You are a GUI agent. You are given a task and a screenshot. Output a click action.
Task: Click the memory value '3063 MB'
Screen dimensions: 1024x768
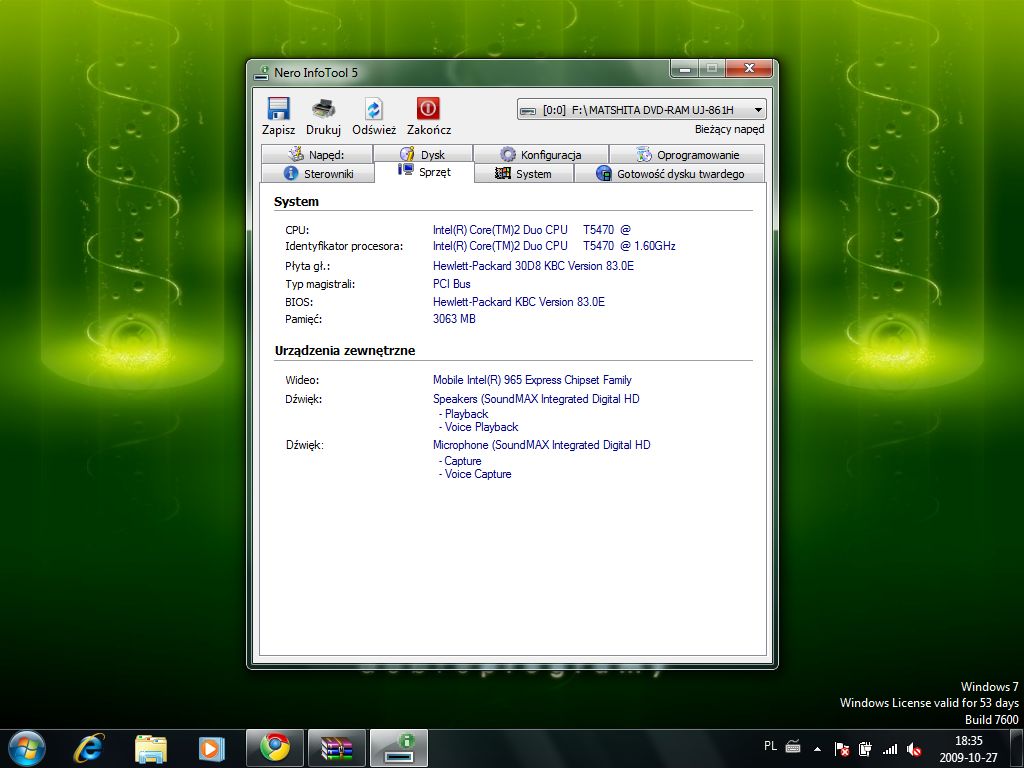[x=454, y=319]
